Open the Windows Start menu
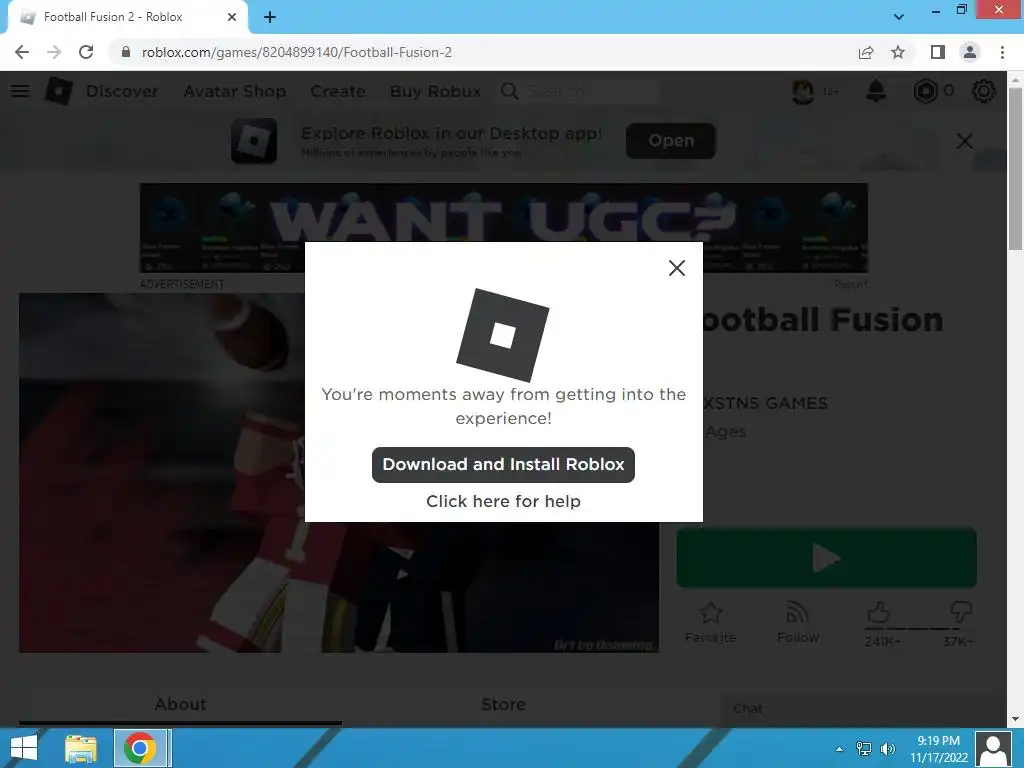The image size is (1024, 768). click(24, 748)
